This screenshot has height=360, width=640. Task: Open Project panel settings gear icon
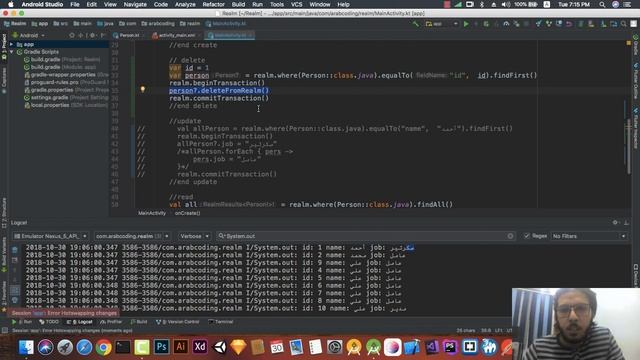(92, 36)
